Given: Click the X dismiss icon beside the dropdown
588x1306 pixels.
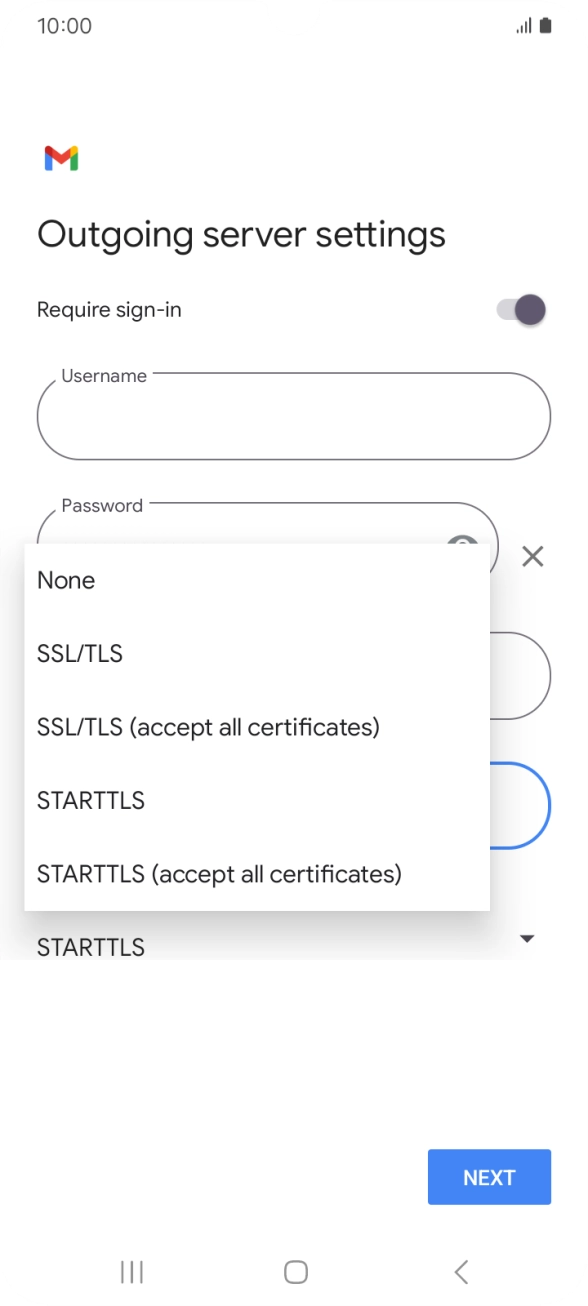Looking at the screenshot, I should coord(532,557).
